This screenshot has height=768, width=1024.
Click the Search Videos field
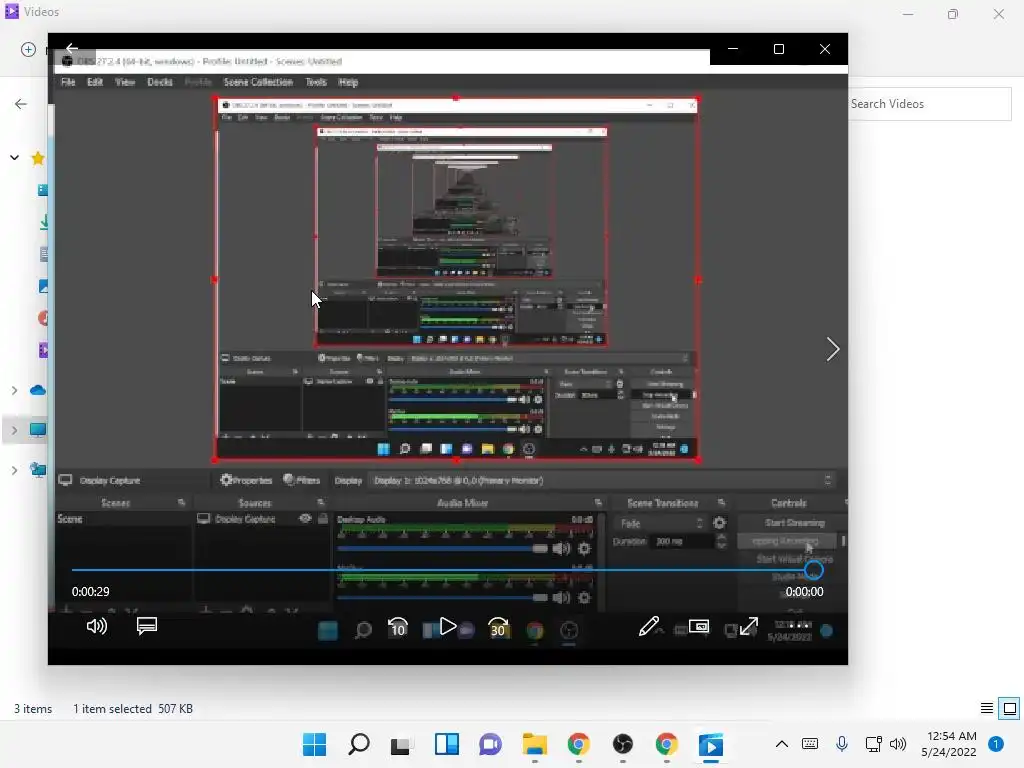930,104
